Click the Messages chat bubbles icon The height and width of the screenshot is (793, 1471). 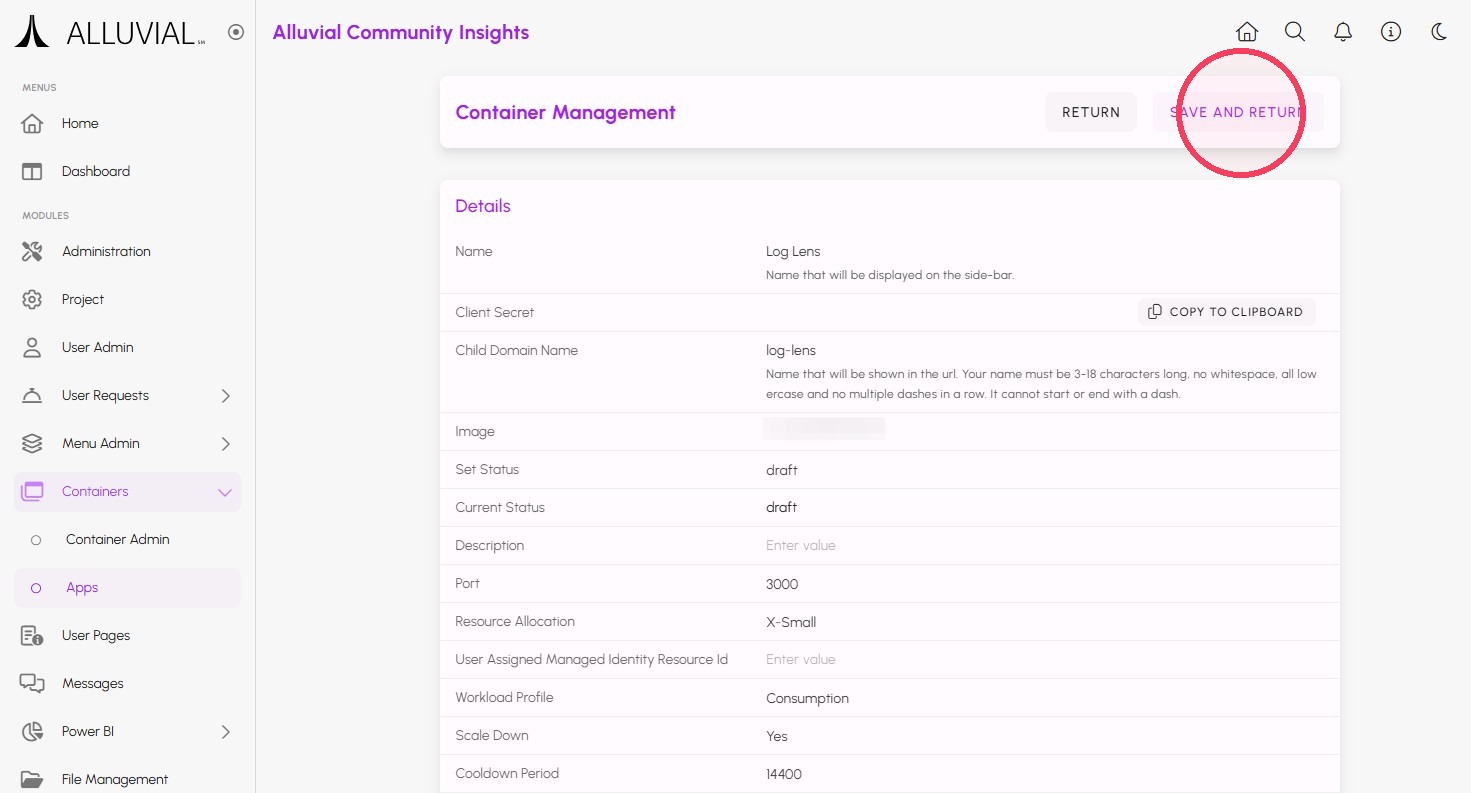[32, 684]
